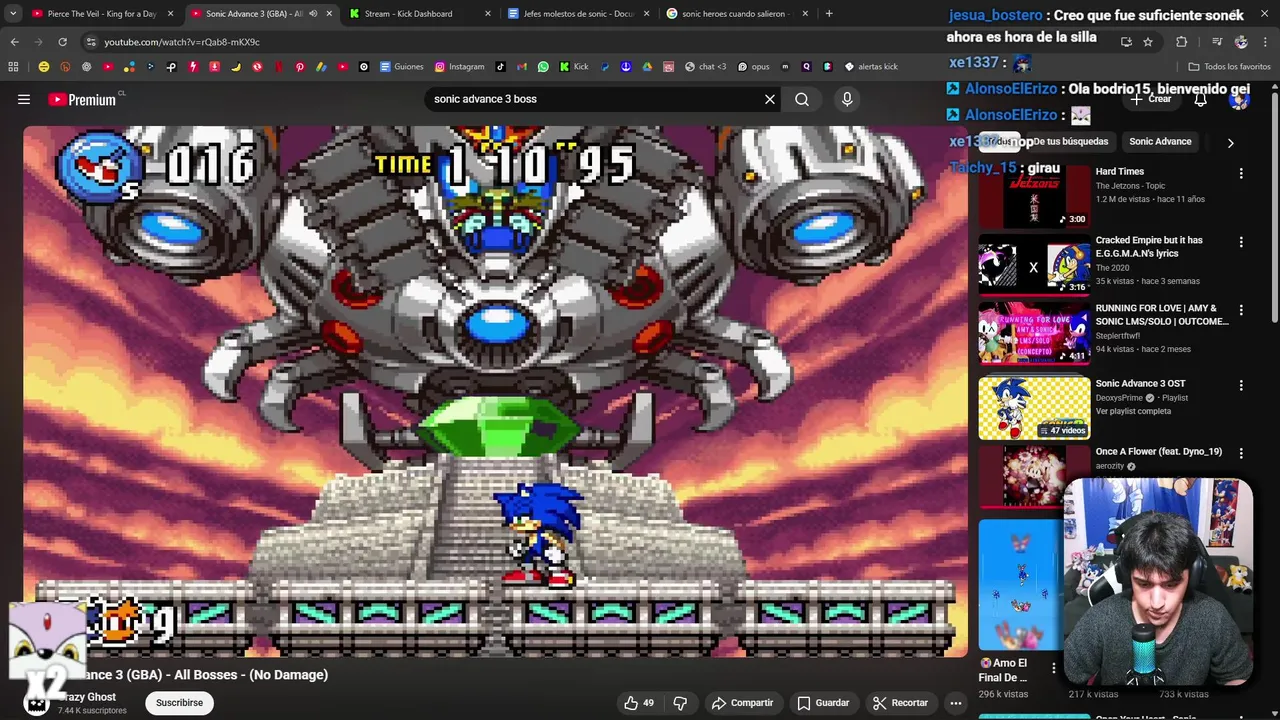Click the browser address bar URL
Viewport: 1280px width, 720px height.
(181, 42)
